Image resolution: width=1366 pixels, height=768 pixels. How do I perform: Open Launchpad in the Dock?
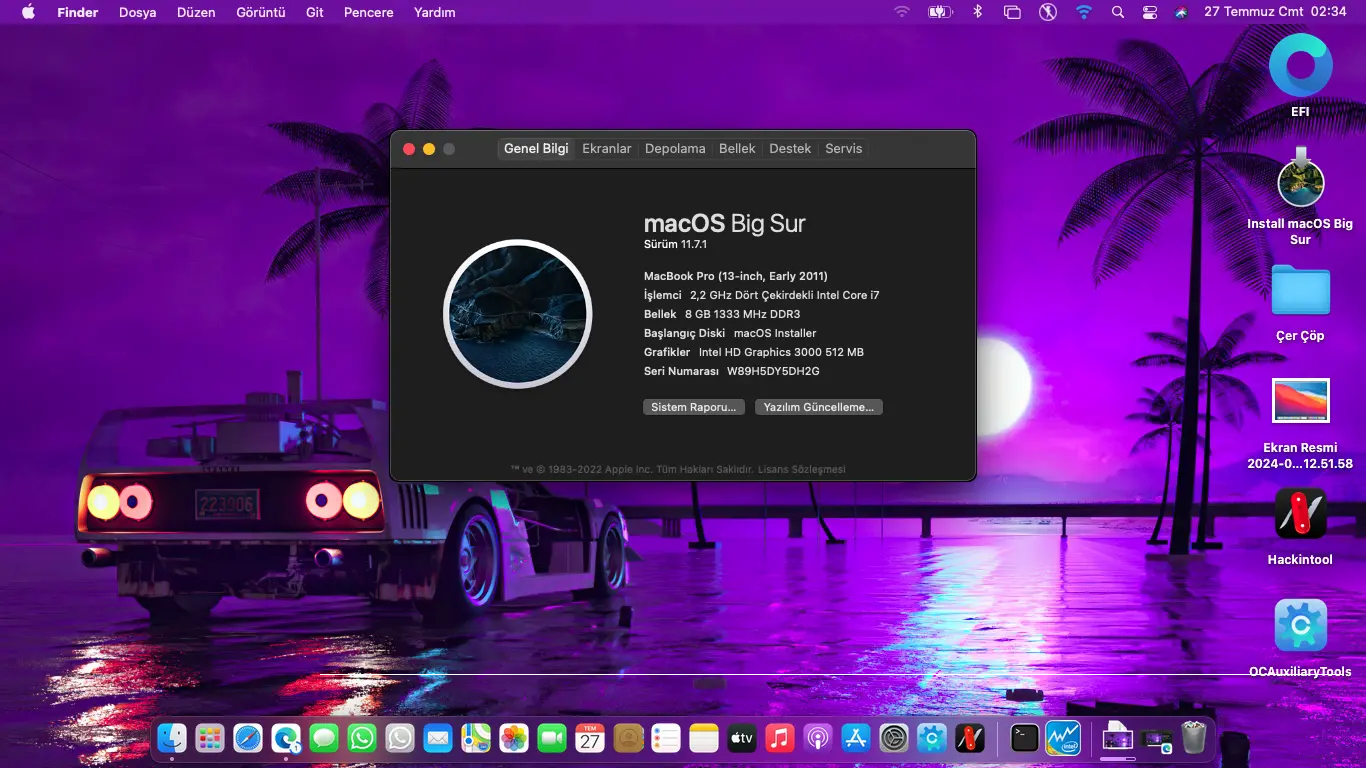[210, 738]
